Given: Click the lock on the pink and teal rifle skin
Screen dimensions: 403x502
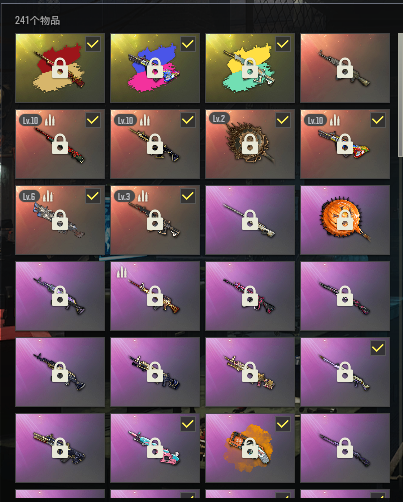Looking at the screenshot, I should tap(155, 448).
